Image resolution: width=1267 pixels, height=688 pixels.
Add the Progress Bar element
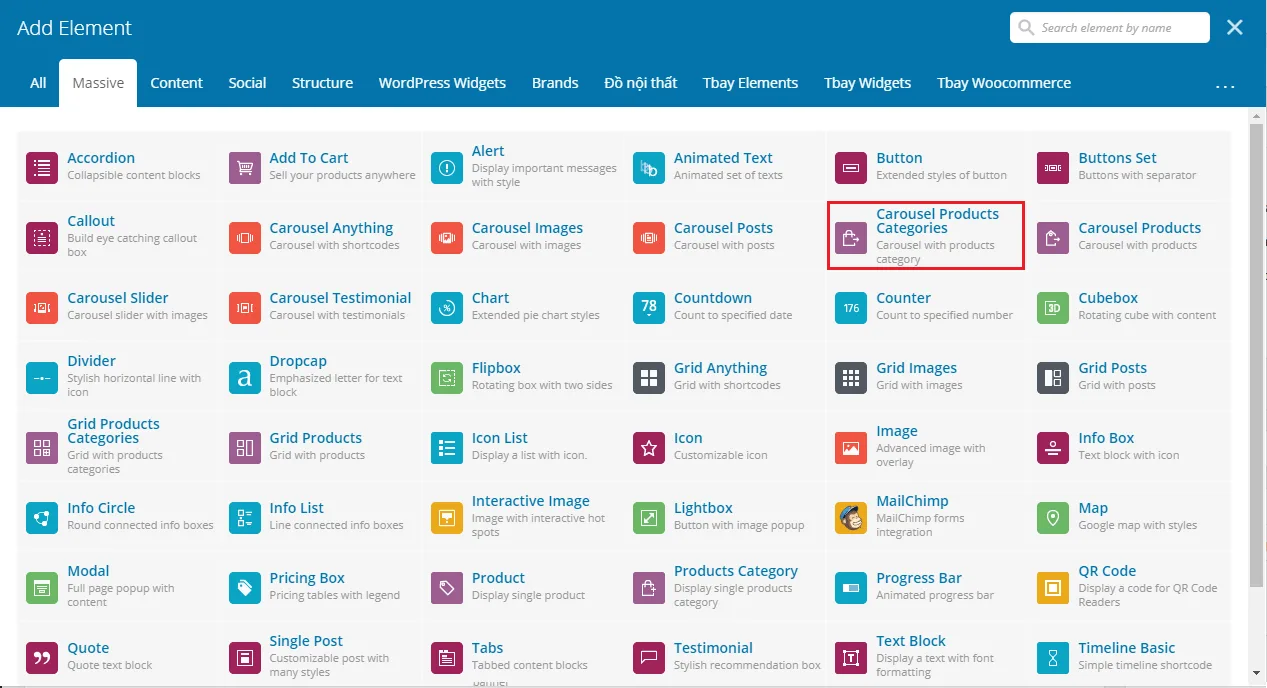[927, 586]
